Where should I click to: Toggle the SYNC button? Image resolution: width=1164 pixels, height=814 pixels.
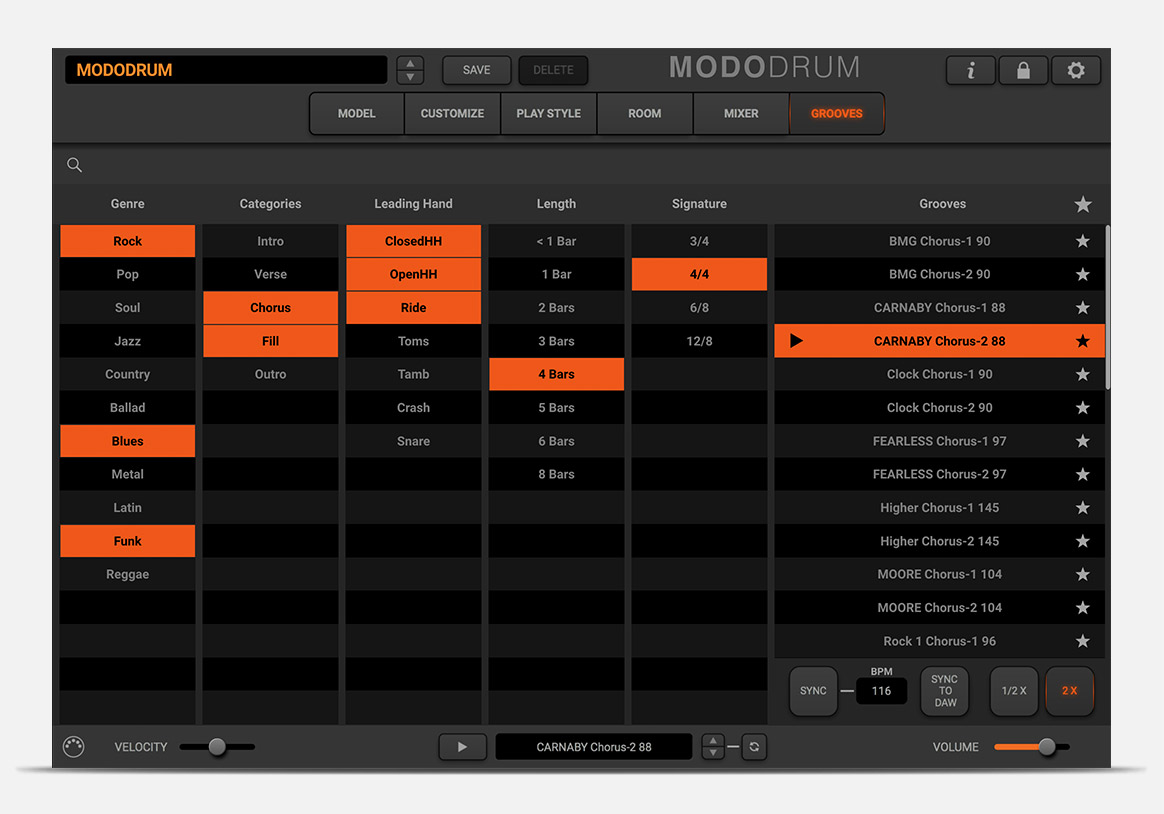tap(813, 691)
